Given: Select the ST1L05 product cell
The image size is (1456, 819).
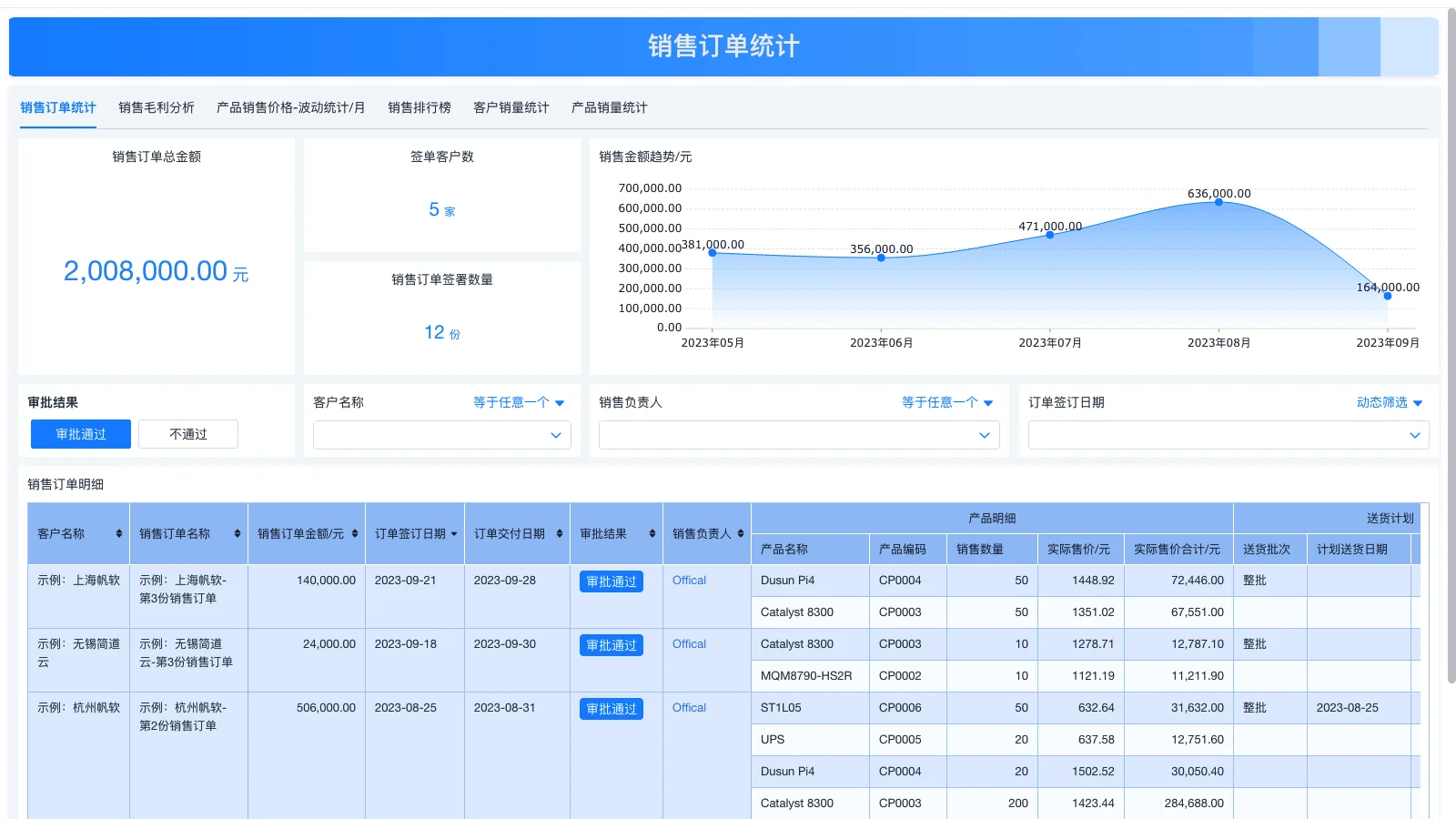Looking at the screenshot, I should [x=810, y=708].
